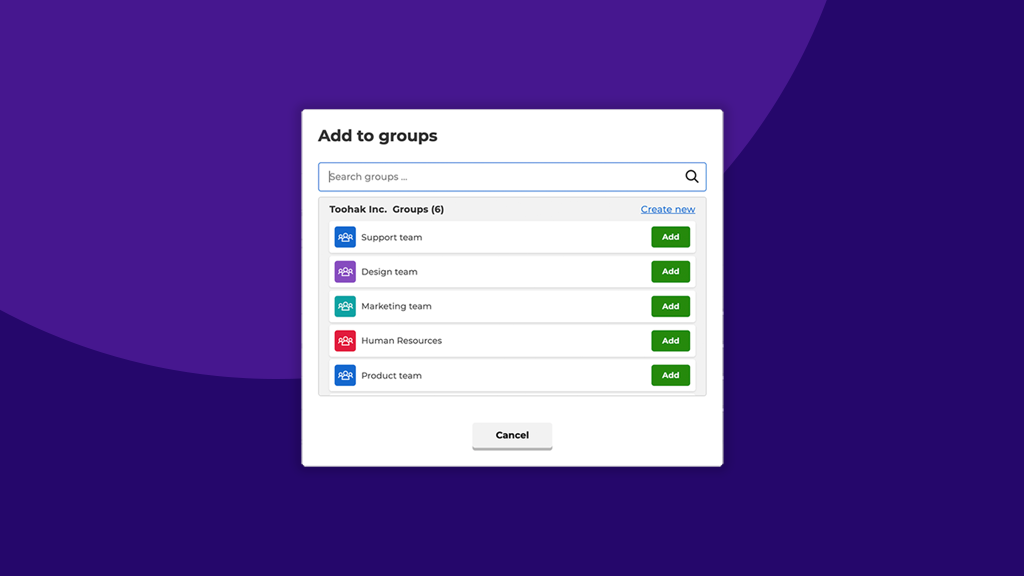Add the Design team group

coord(670,271)
